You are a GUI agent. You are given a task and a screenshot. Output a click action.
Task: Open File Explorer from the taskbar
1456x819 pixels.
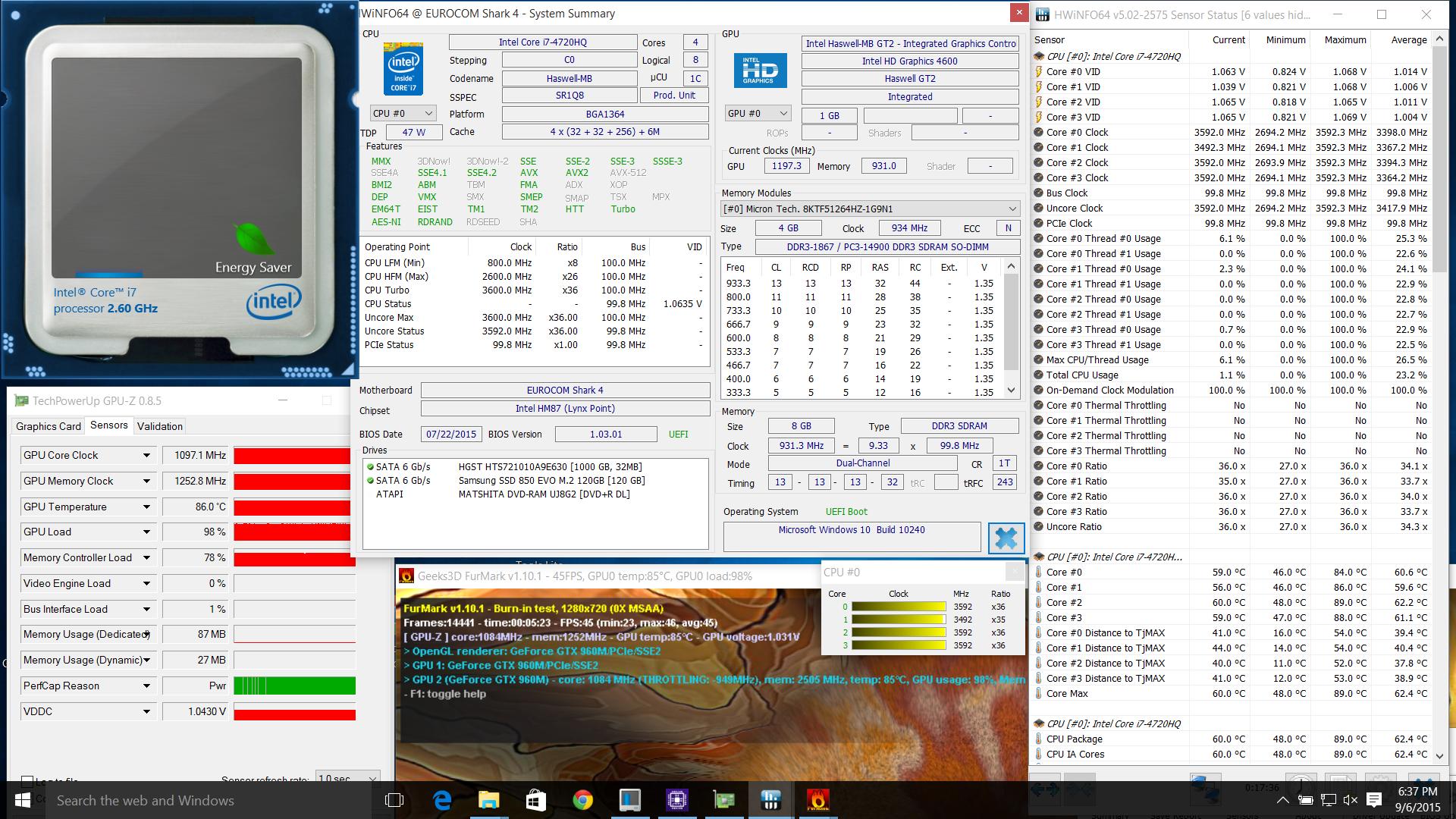pyautogui.click(x=489, y=800)
